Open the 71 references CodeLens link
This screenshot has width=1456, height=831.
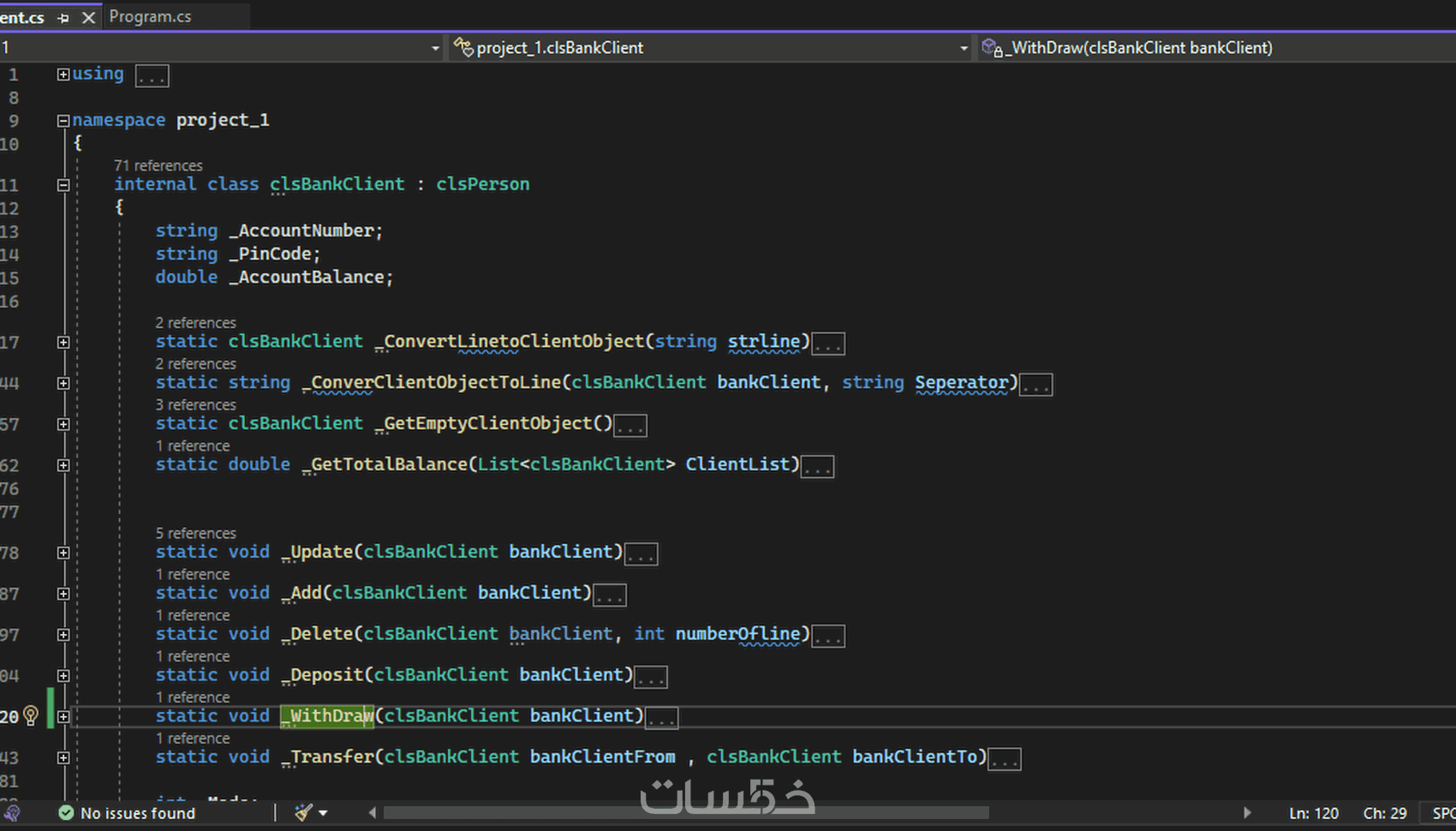point(158,165)
